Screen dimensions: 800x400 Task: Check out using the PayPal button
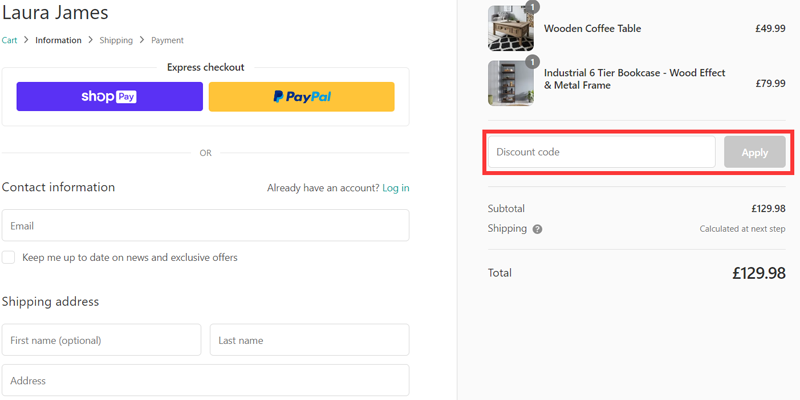(x=302, y=96)
